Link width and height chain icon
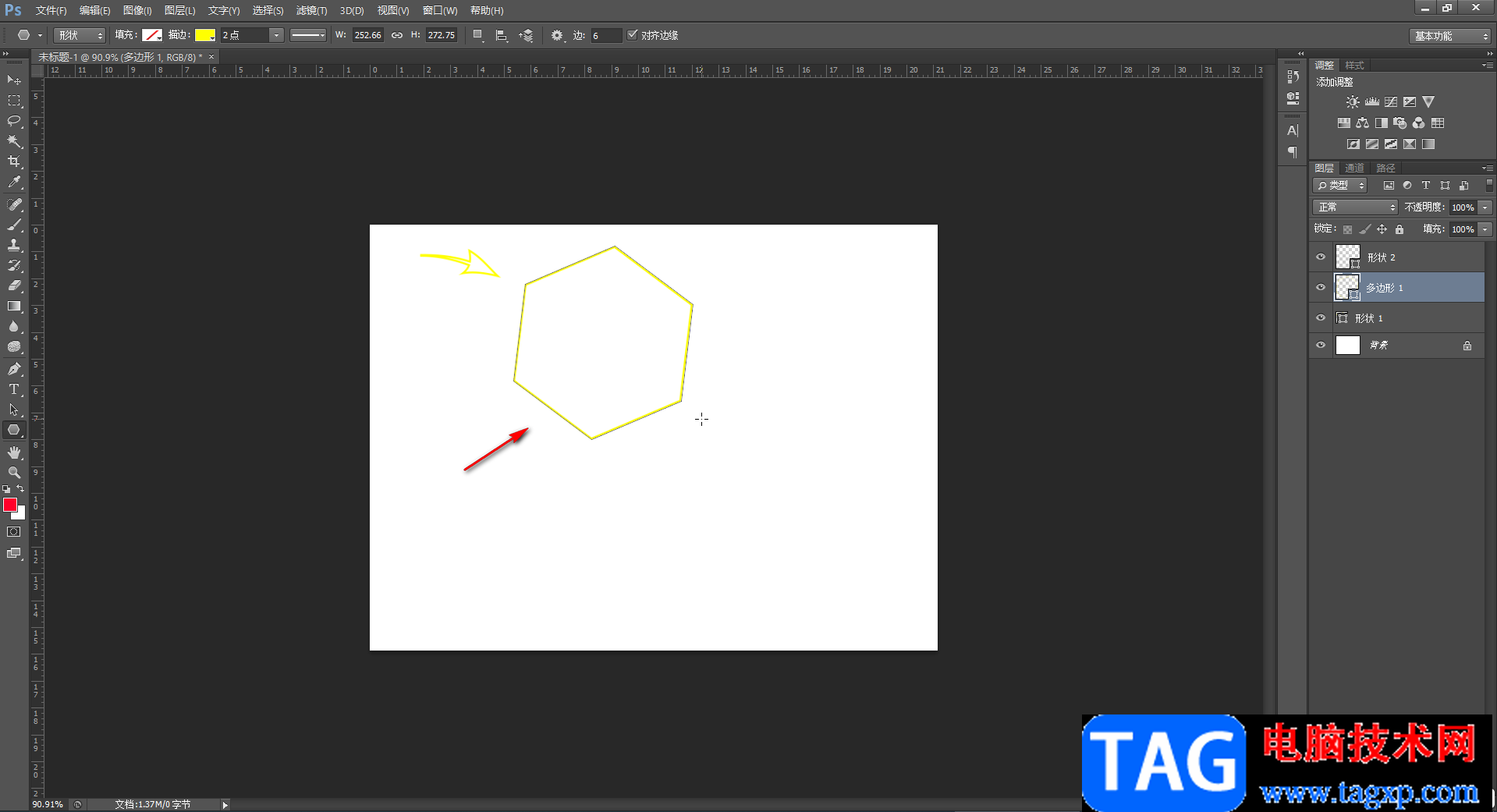The image size is (1497, 812). coord(397,35)
